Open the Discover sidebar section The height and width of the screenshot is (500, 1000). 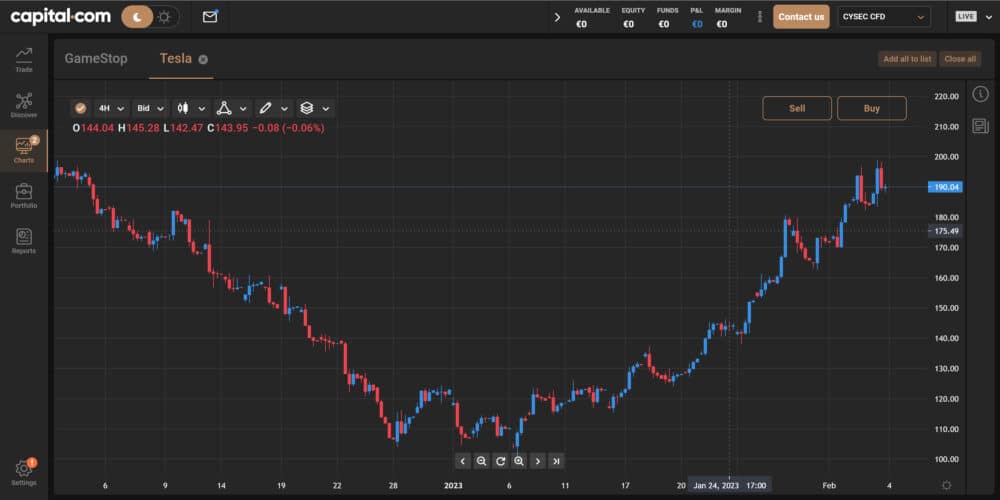pos(24,105)
